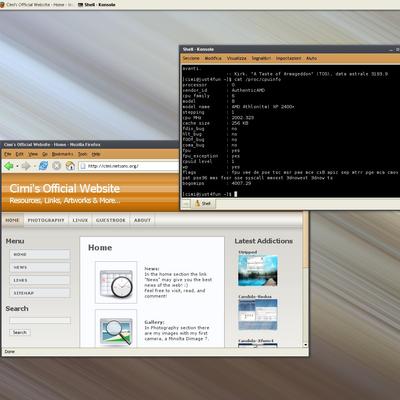Open the Firefox Bookmarks menu

click(x=62, y=154)
